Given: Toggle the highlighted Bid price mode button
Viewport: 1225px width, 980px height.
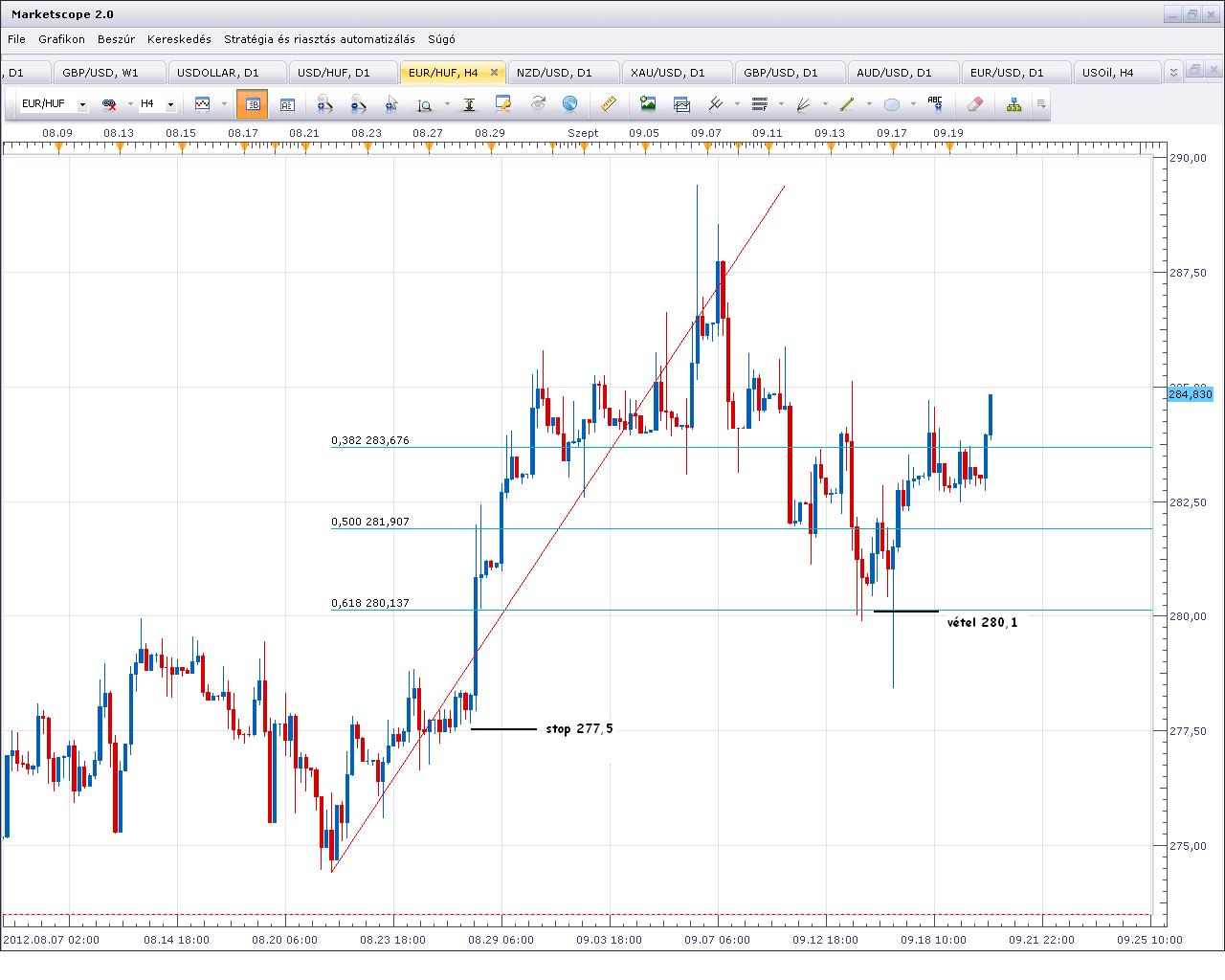Looking at the screenshot, I should [252, 104].
